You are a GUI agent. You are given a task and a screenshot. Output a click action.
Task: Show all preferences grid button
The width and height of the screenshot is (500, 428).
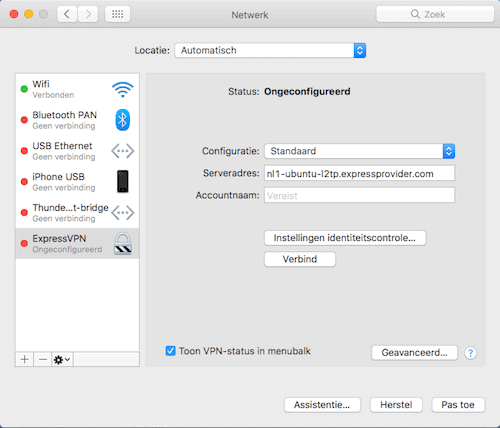pyautogui.click(x=117, y=14)
